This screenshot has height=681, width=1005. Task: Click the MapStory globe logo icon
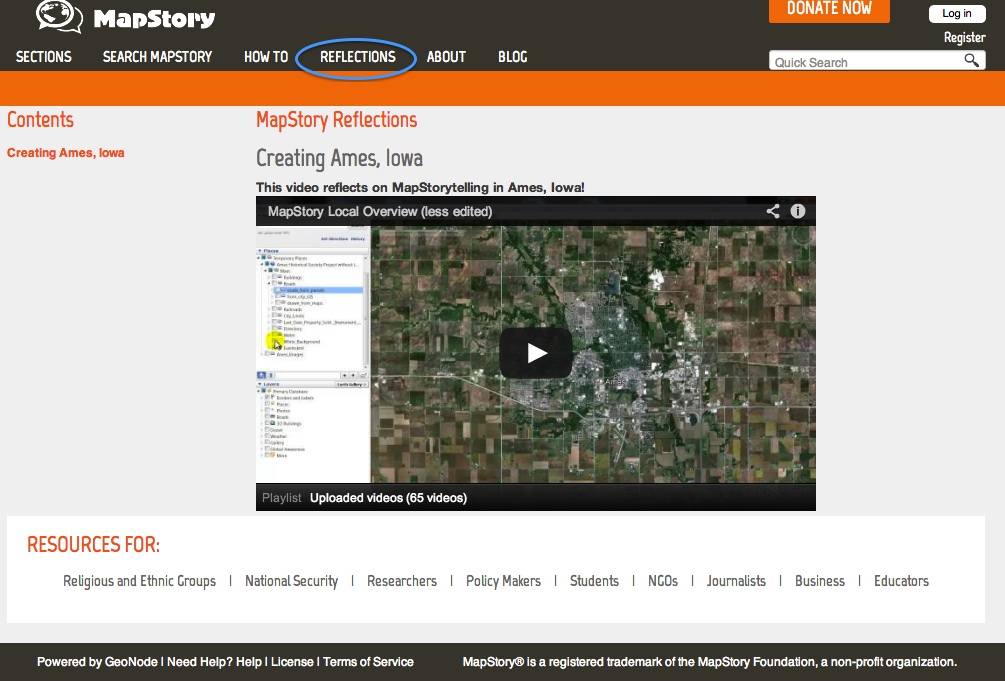(60, 17)
